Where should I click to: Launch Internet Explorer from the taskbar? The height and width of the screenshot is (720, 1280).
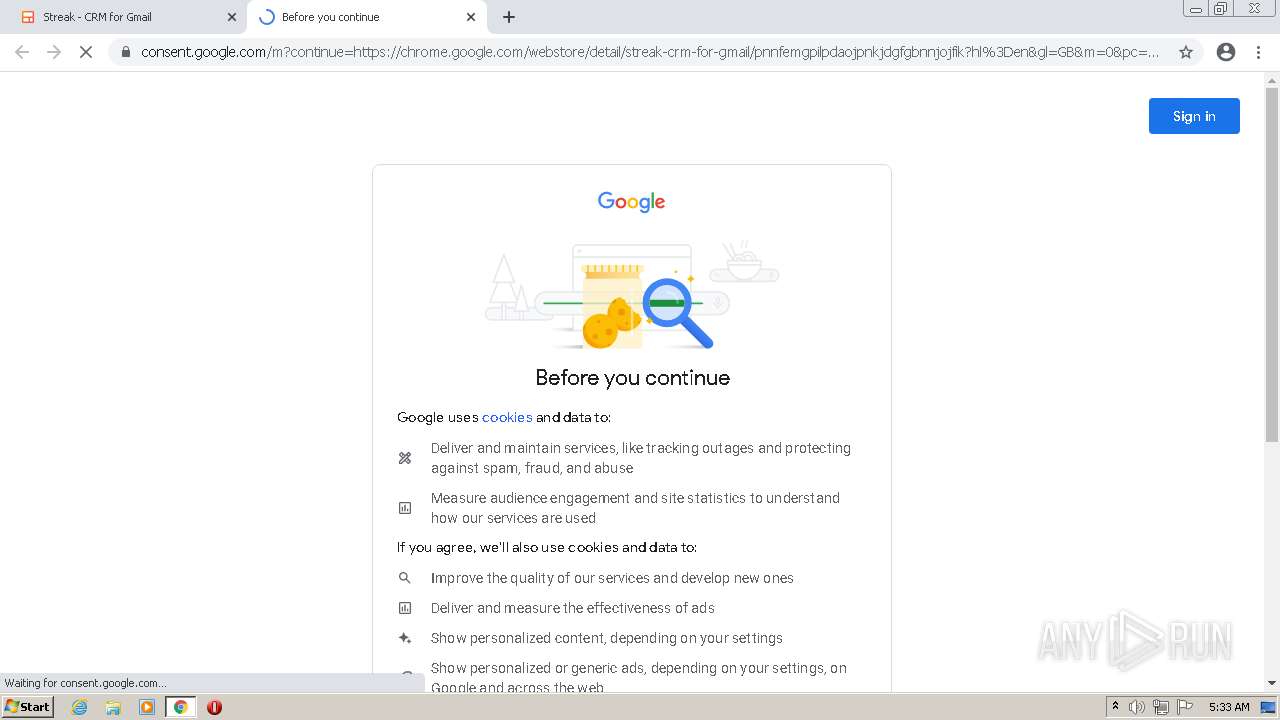pyautogui.click(x=80, y=707)
